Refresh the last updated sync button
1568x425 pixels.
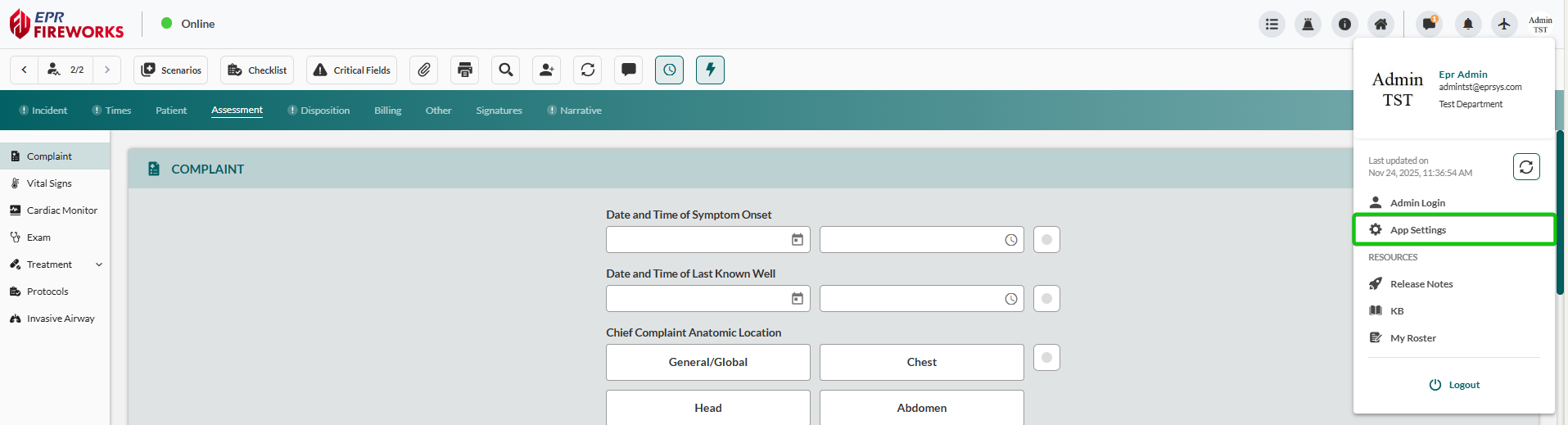pyautogui.click(x=1525, y=167)
